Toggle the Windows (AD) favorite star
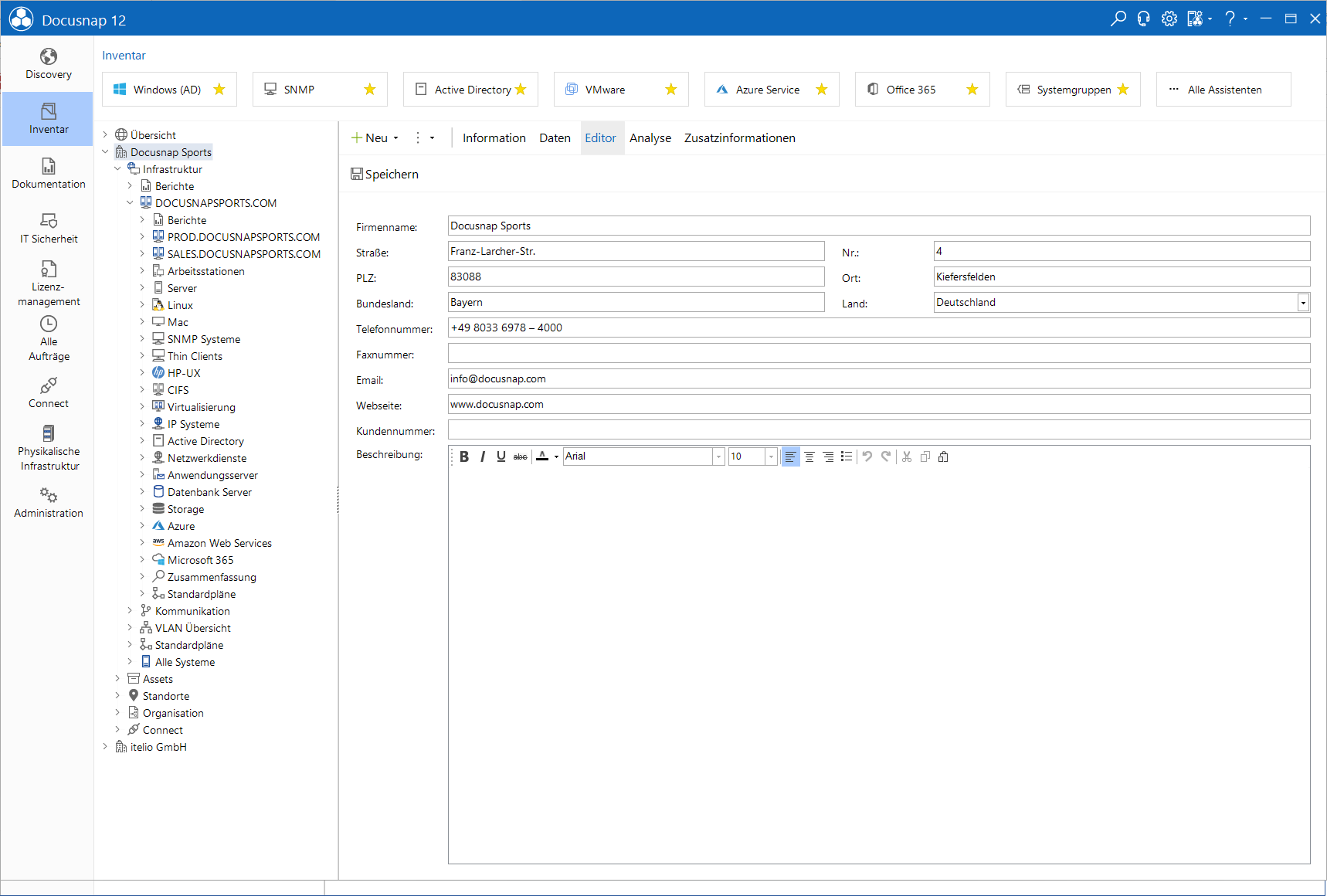Image resolution: width=1327 pixels, height=896 pixels. 219,90
